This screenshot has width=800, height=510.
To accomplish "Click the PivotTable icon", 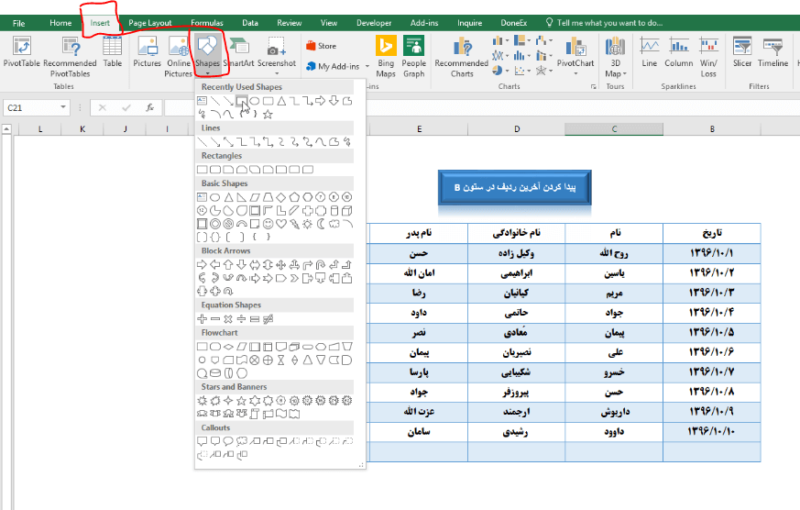I will pyautogui.click(x=23, y=52).
